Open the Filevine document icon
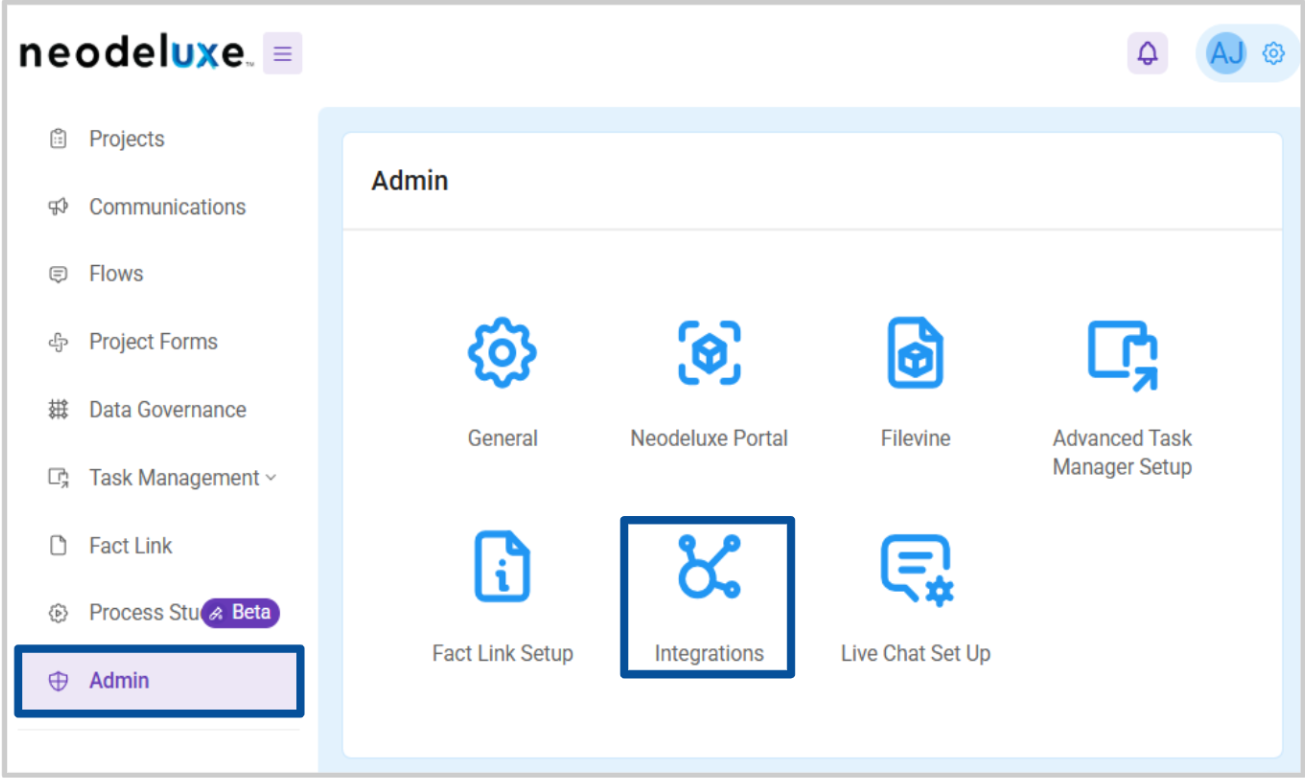Screen dimensions: 1305x780 pyautogui.click(x=915, y=353)
